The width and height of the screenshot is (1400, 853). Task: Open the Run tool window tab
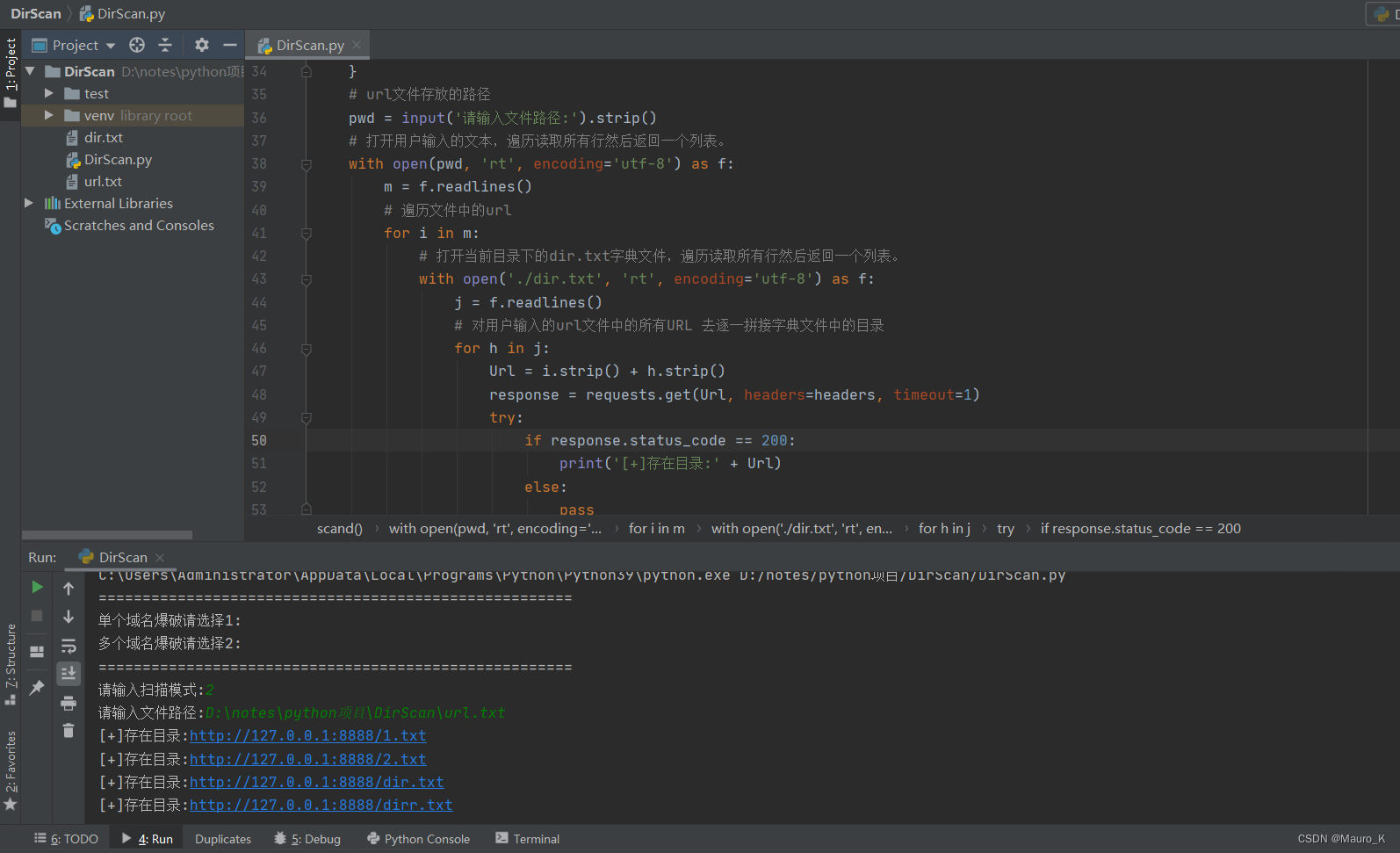(x=148, y=839)
